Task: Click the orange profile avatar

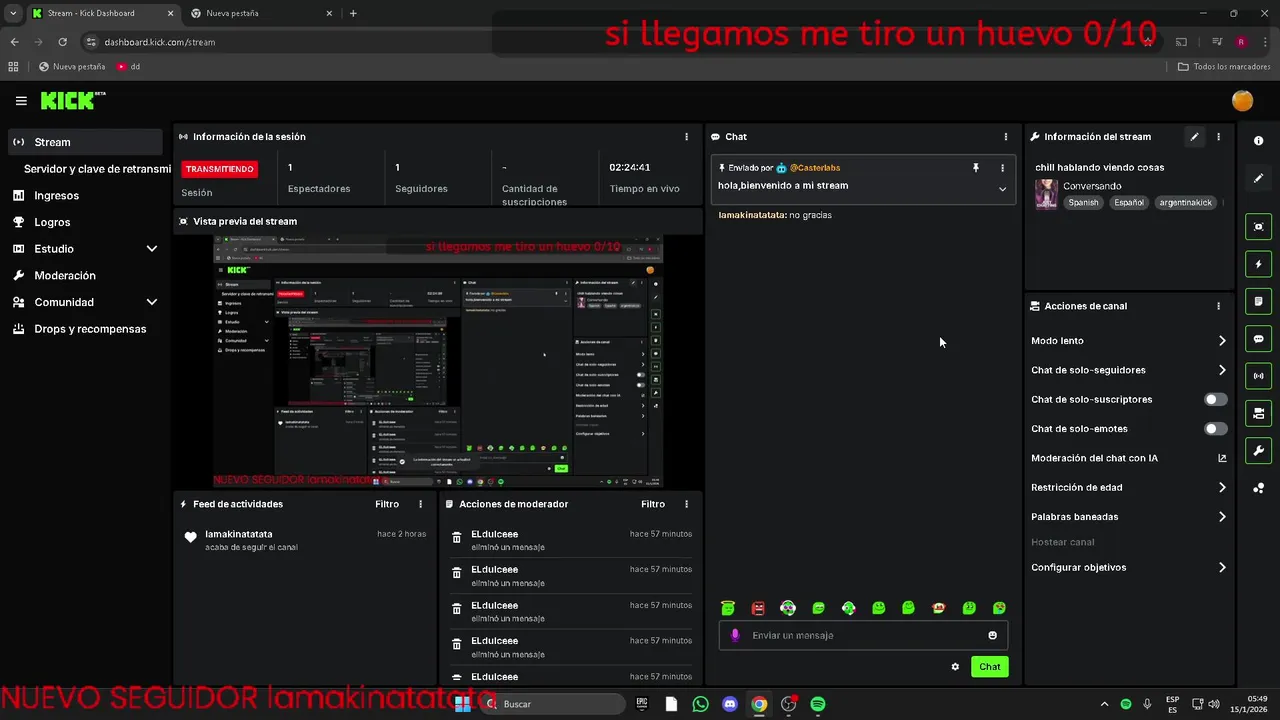Action: point(1242,101)
